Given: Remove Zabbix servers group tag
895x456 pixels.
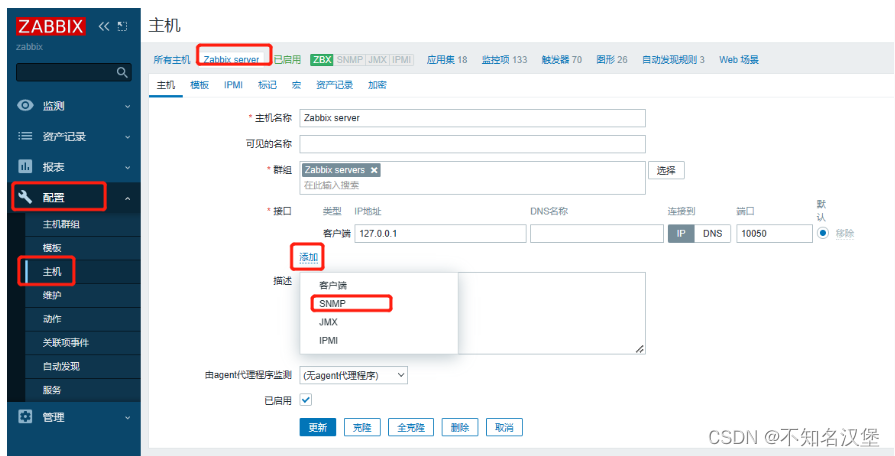Looking at the screenshot, I should point(373,170).
